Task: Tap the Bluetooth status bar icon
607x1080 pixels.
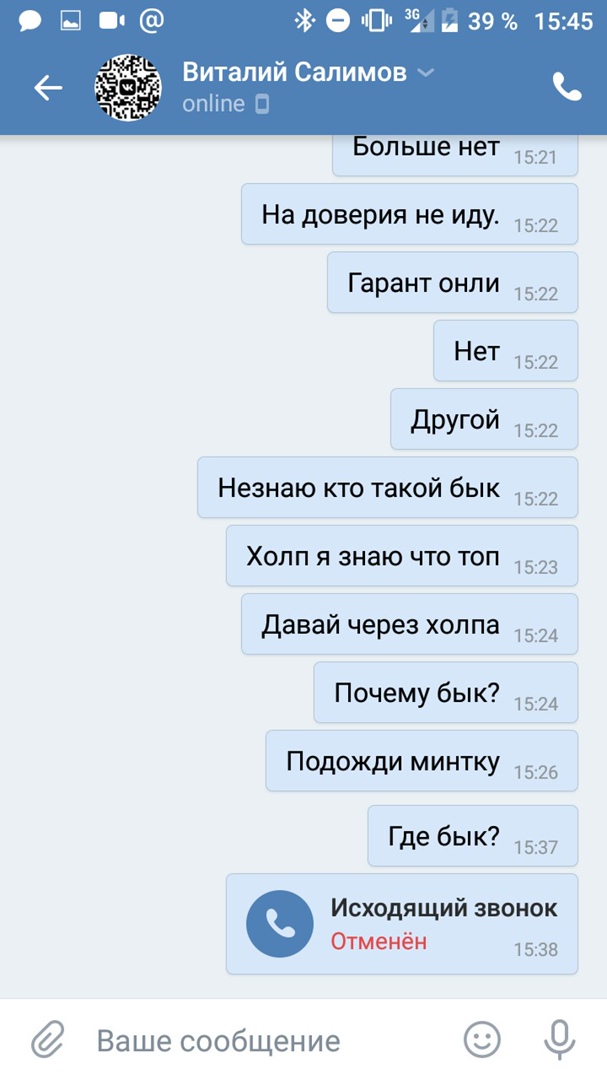Action: pyautogui.click(x=304, y=21)
